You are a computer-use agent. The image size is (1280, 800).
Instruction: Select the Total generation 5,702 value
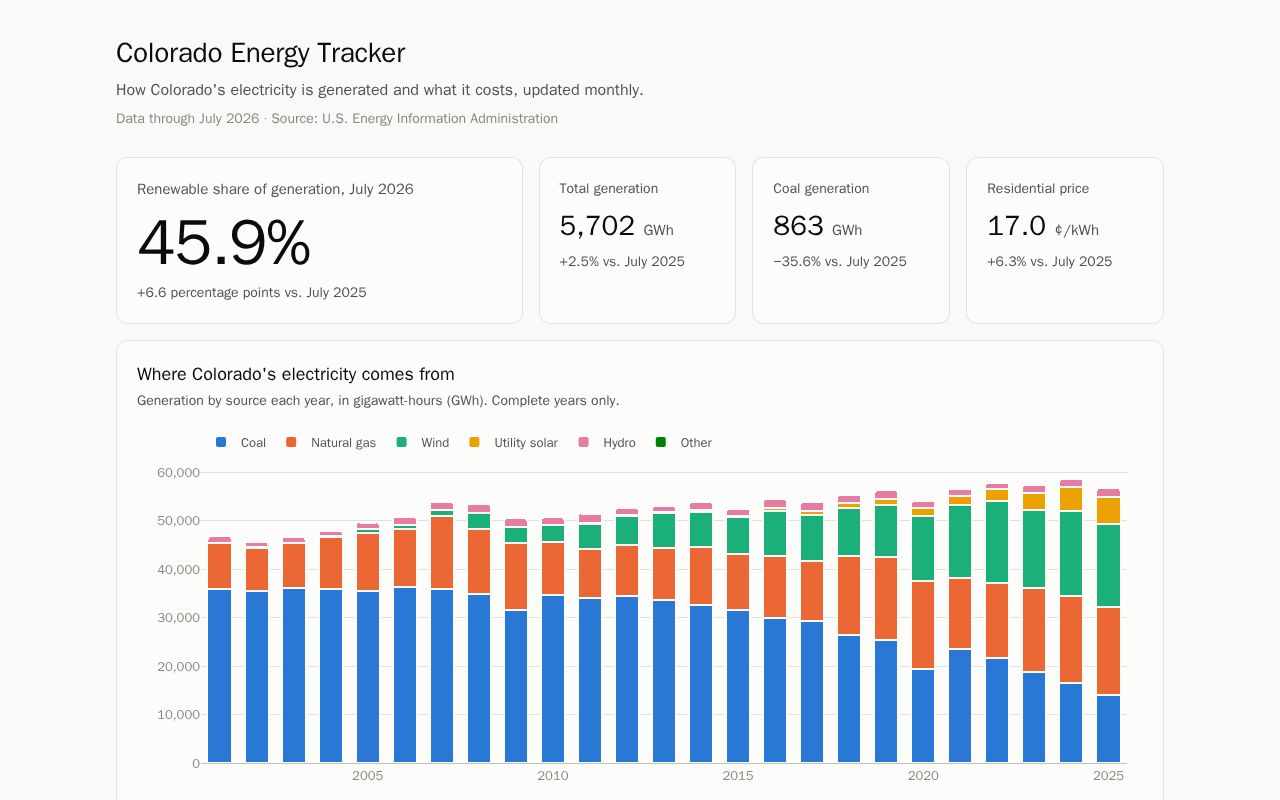tap(597, 226)
